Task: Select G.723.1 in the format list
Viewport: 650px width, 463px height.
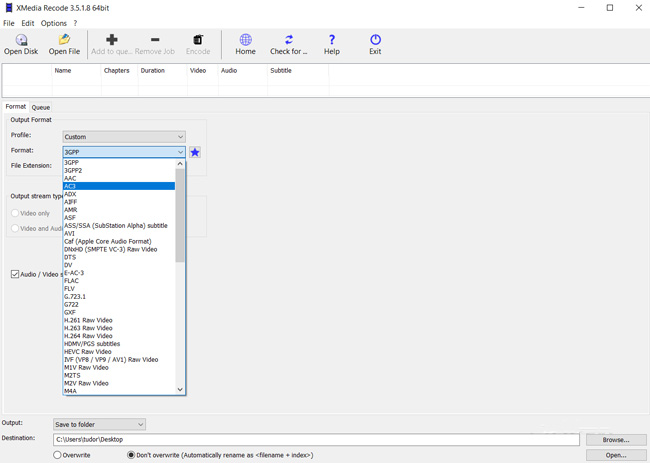Action: click(x=119, y=296)
